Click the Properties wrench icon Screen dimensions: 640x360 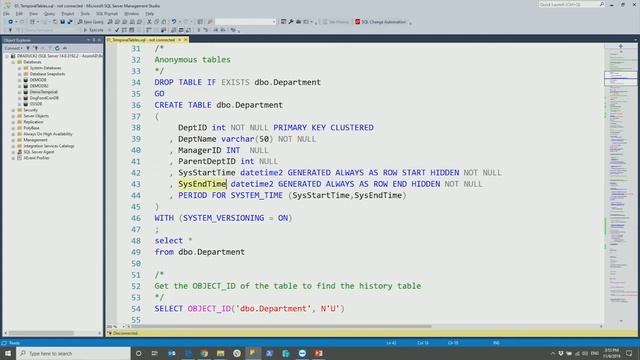pos(291,22)
